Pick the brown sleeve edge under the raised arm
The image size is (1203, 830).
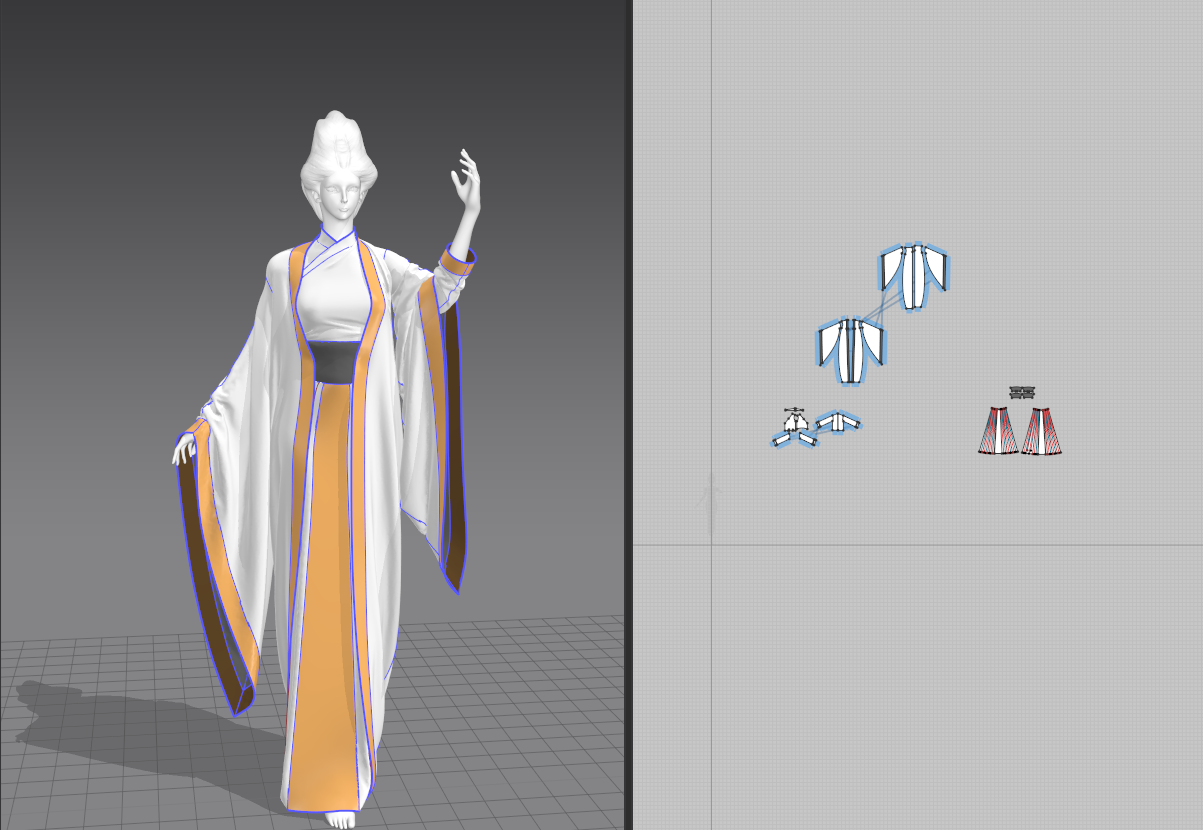pos(453,450)
